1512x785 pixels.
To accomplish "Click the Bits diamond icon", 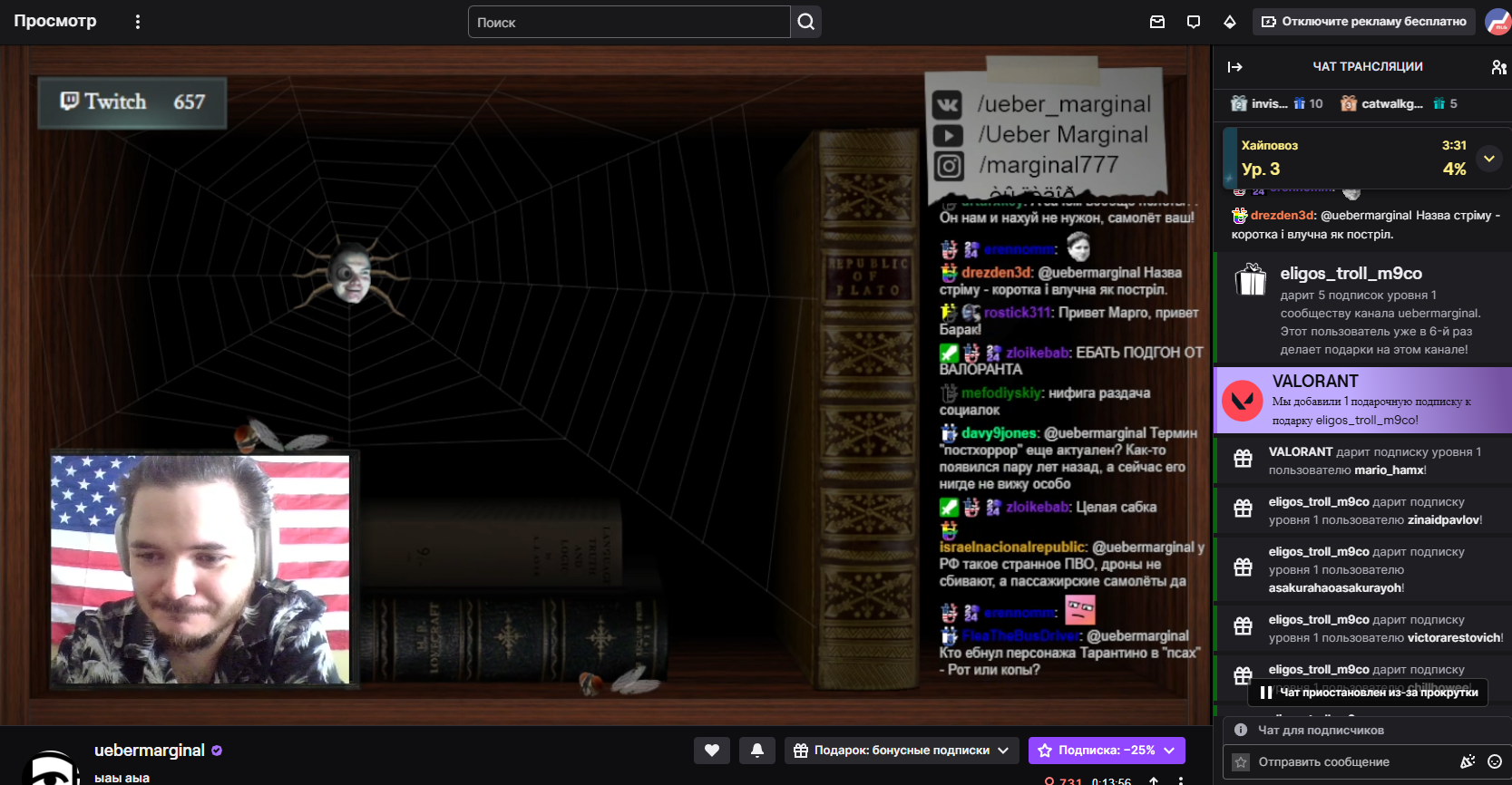I will click(1230, 22).
